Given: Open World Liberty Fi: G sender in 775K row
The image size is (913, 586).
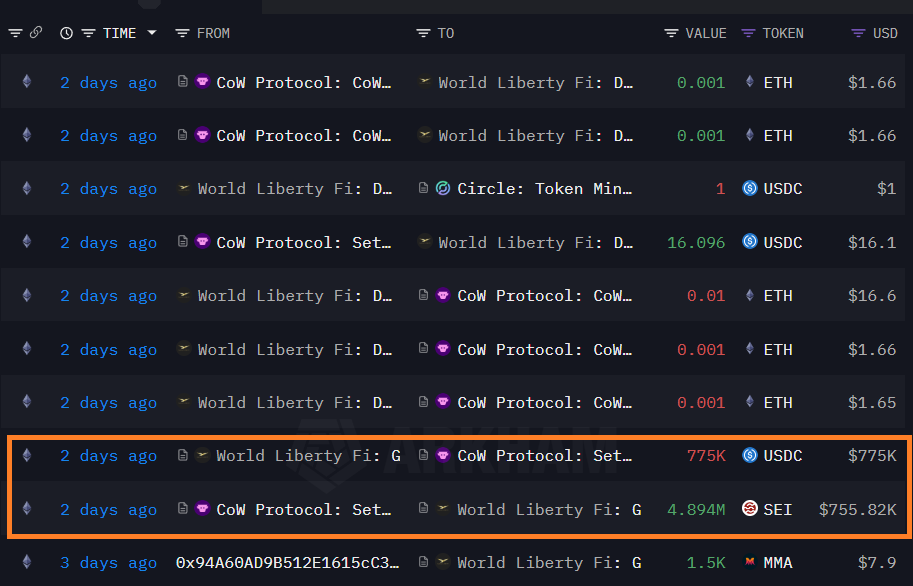Looking at the screenshot, I should pyautogui.click(x=306, y=456).
